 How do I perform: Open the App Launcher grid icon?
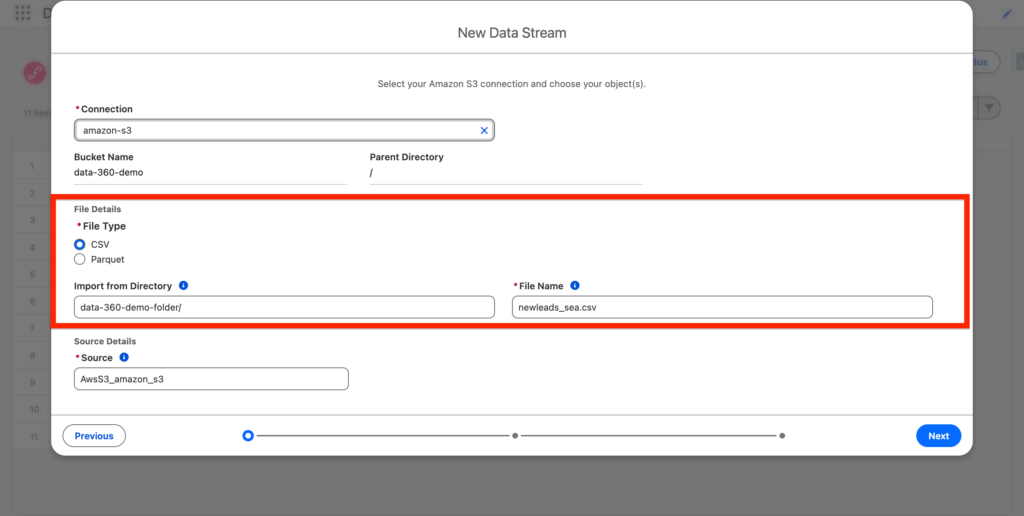coord(22,14)
